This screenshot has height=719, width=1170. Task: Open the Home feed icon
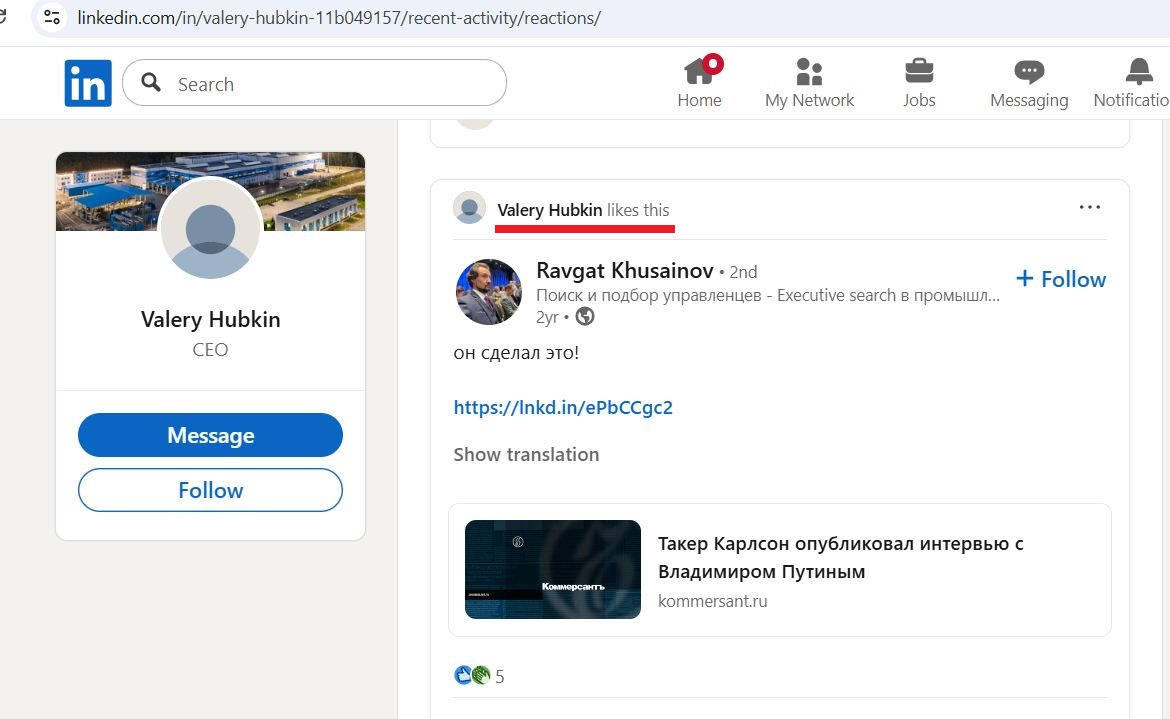point(699,72)
